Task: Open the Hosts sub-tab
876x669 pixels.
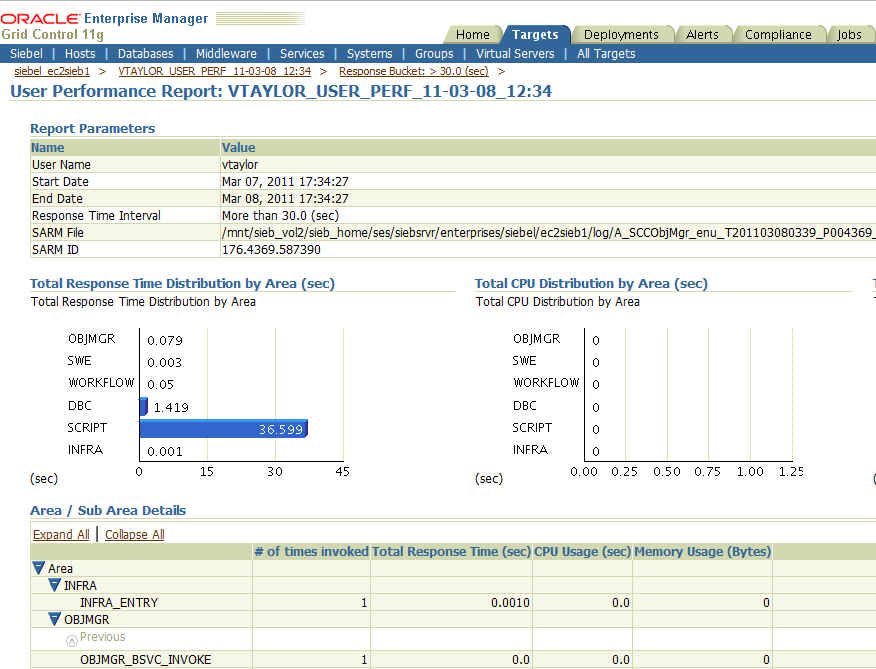Action: (80, 54)
